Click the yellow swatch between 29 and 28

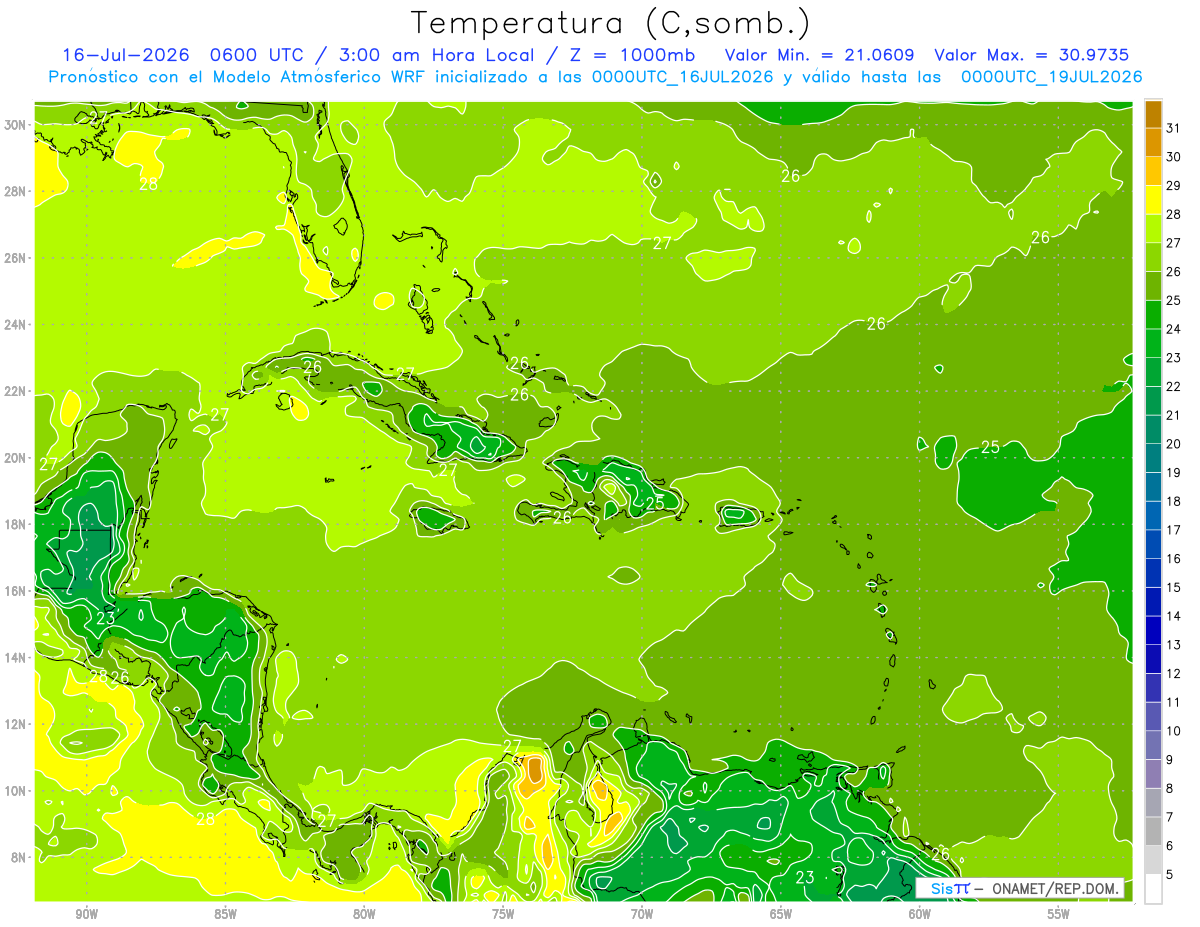(x=1153, y=200)
